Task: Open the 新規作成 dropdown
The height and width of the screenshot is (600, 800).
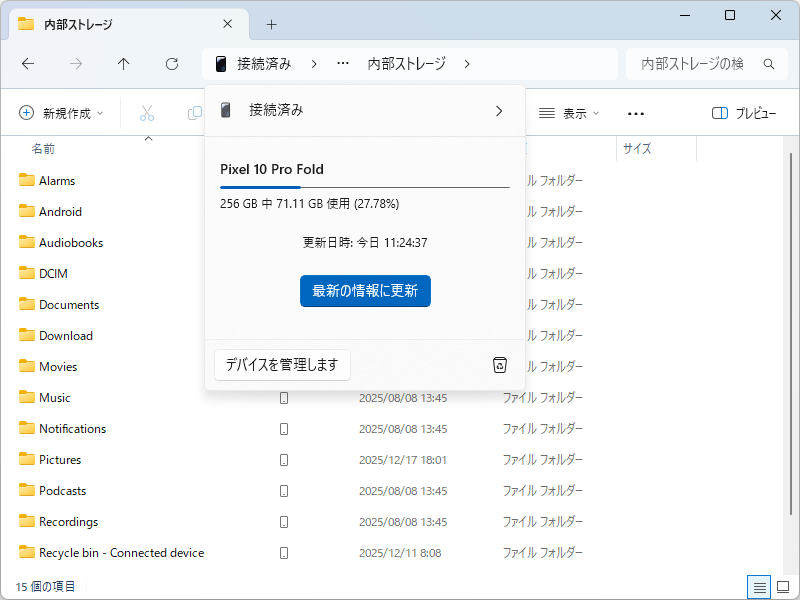Action: point(62,113)
